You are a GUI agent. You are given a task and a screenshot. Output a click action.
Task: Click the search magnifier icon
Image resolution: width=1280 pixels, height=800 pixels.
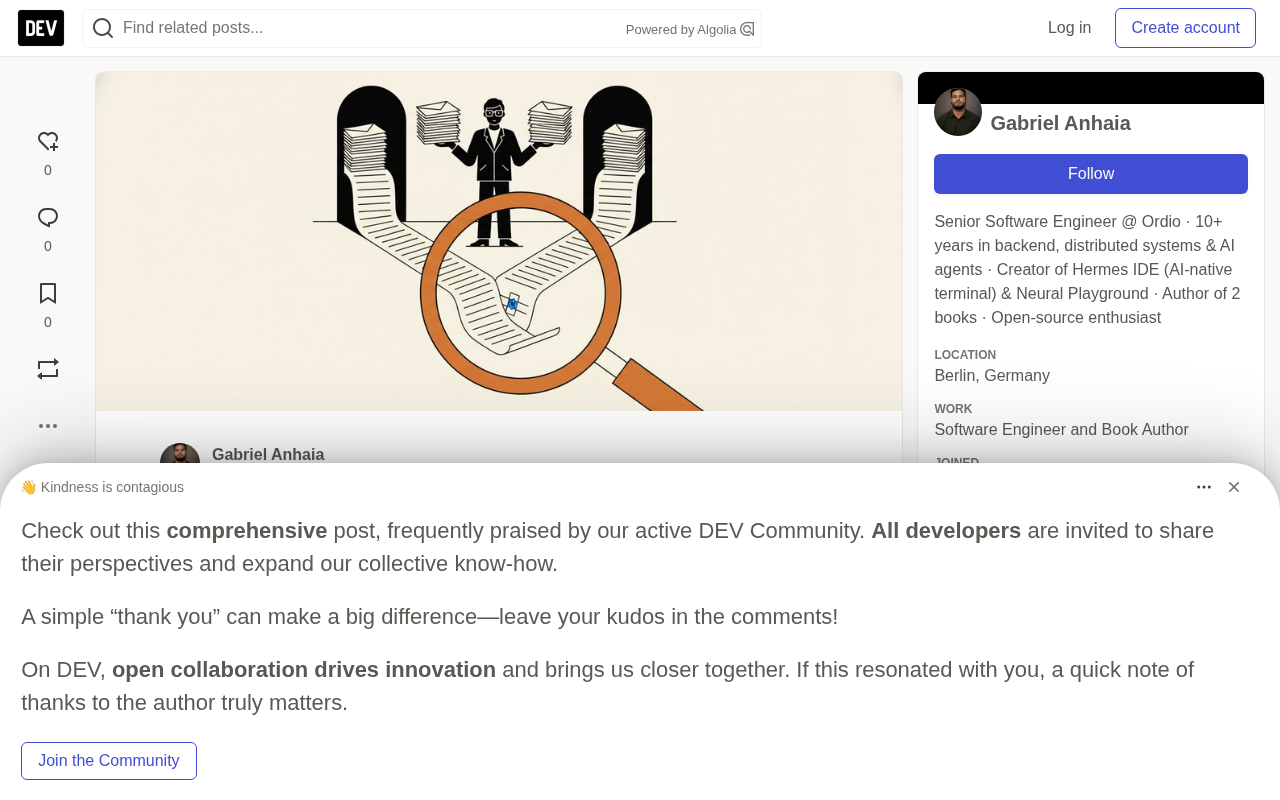tap(103, 28)
